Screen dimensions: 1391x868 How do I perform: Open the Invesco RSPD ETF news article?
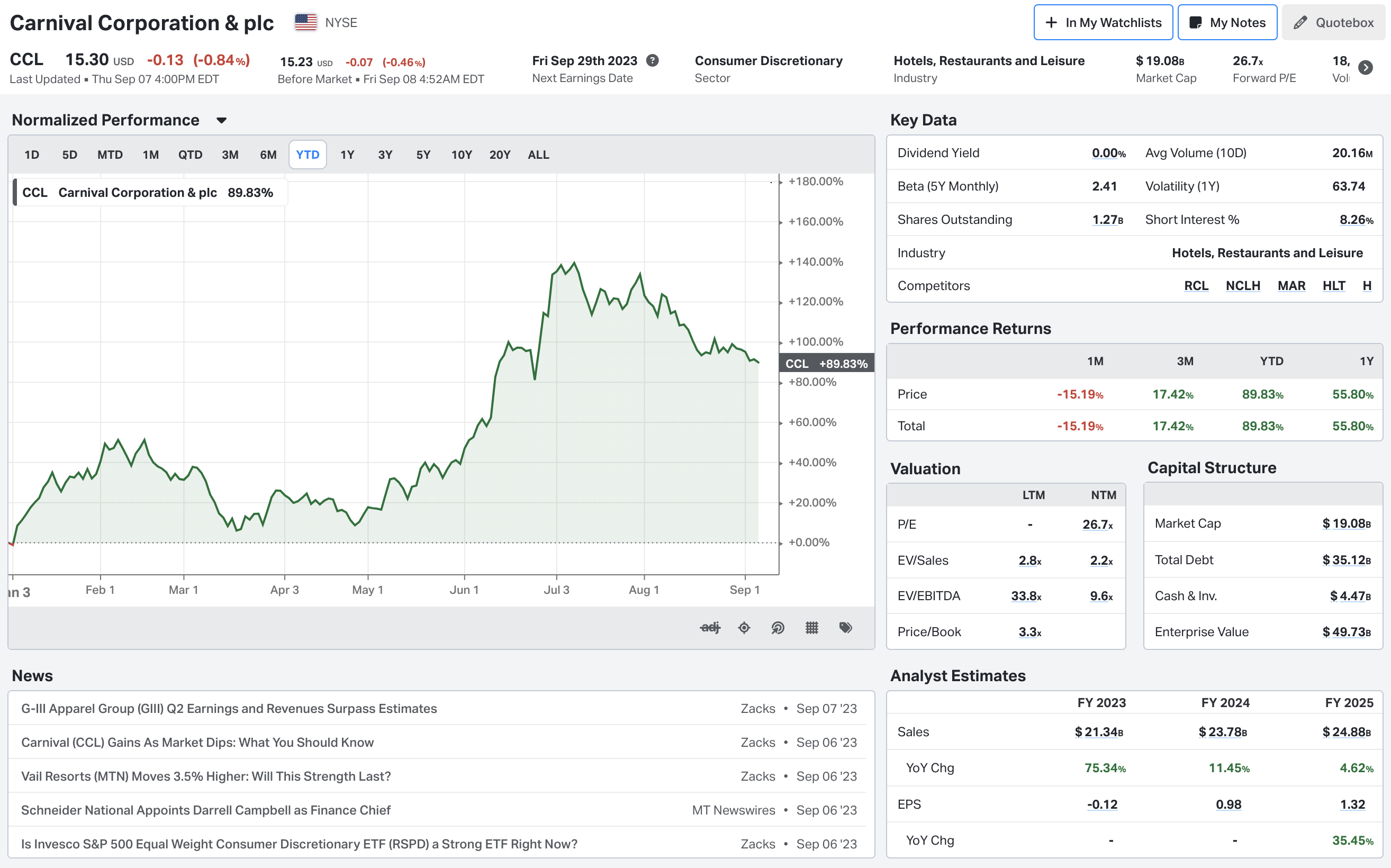click(x=299, y=844)
